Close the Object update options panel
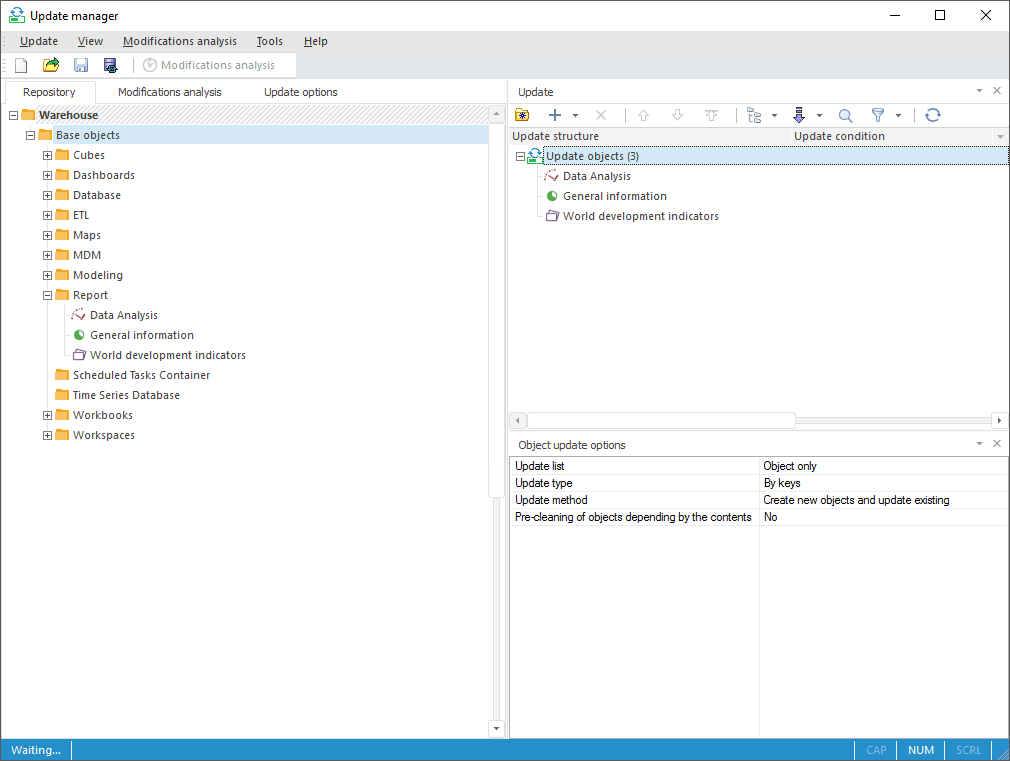Image resolution: width=1010 pixels, height=761 pixels. coord(996,444)
